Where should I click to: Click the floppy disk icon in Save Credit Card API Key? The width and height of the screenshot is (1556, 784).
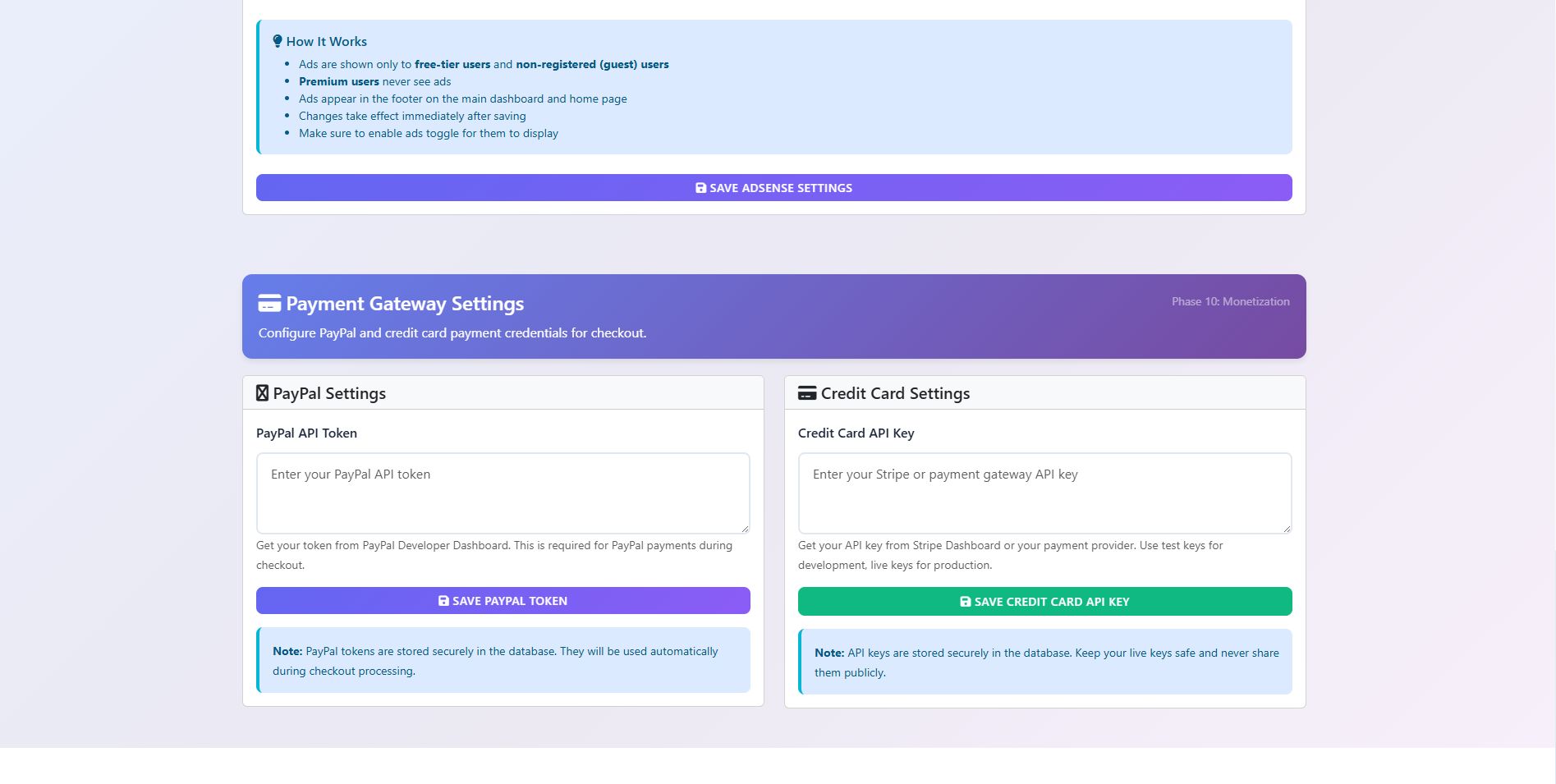(966, 602)
